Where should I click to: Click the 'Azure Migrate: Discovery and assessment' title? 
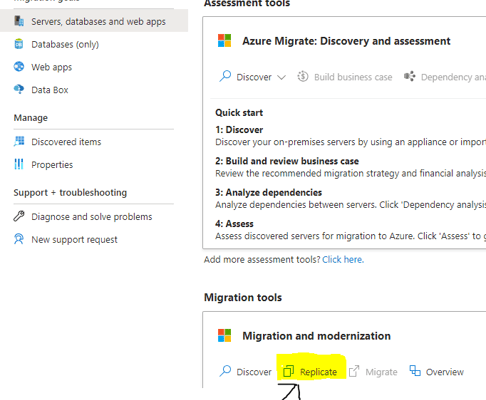click(346, 41)
